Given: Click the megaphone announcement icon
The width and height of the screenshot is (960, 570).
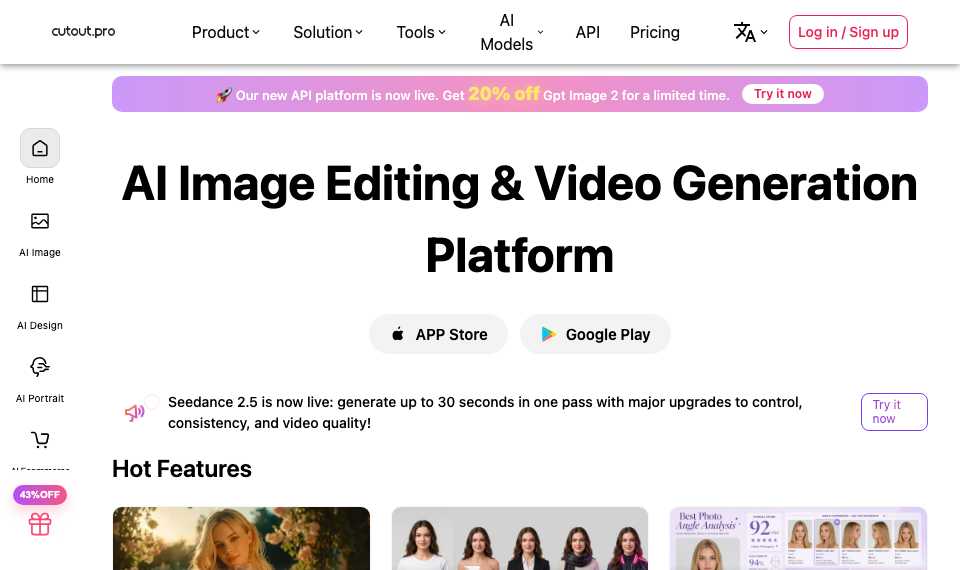Looking at the screenshot, I should 135,412.
